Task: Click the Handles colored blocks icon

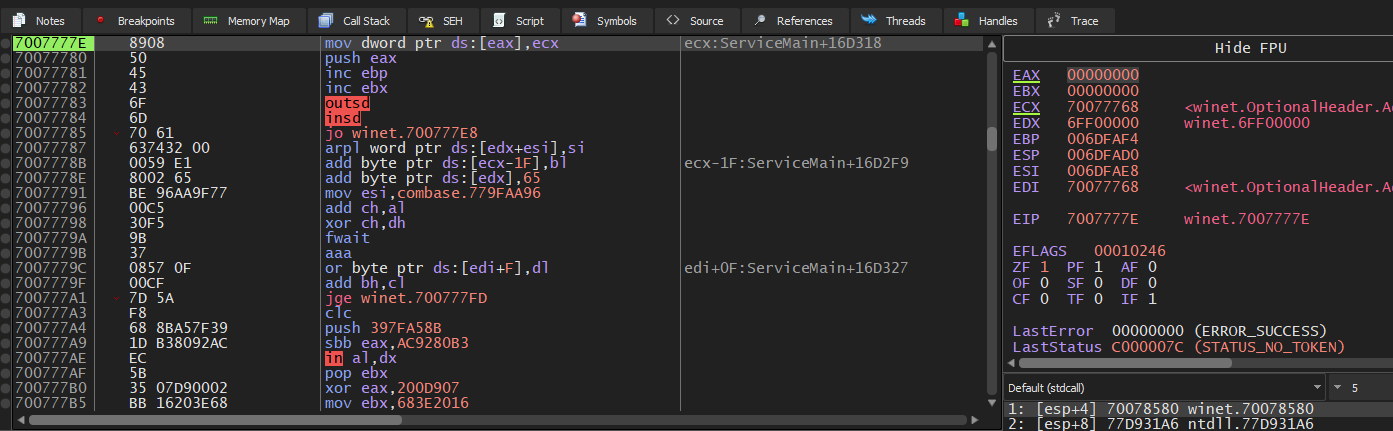Action: 961,20
